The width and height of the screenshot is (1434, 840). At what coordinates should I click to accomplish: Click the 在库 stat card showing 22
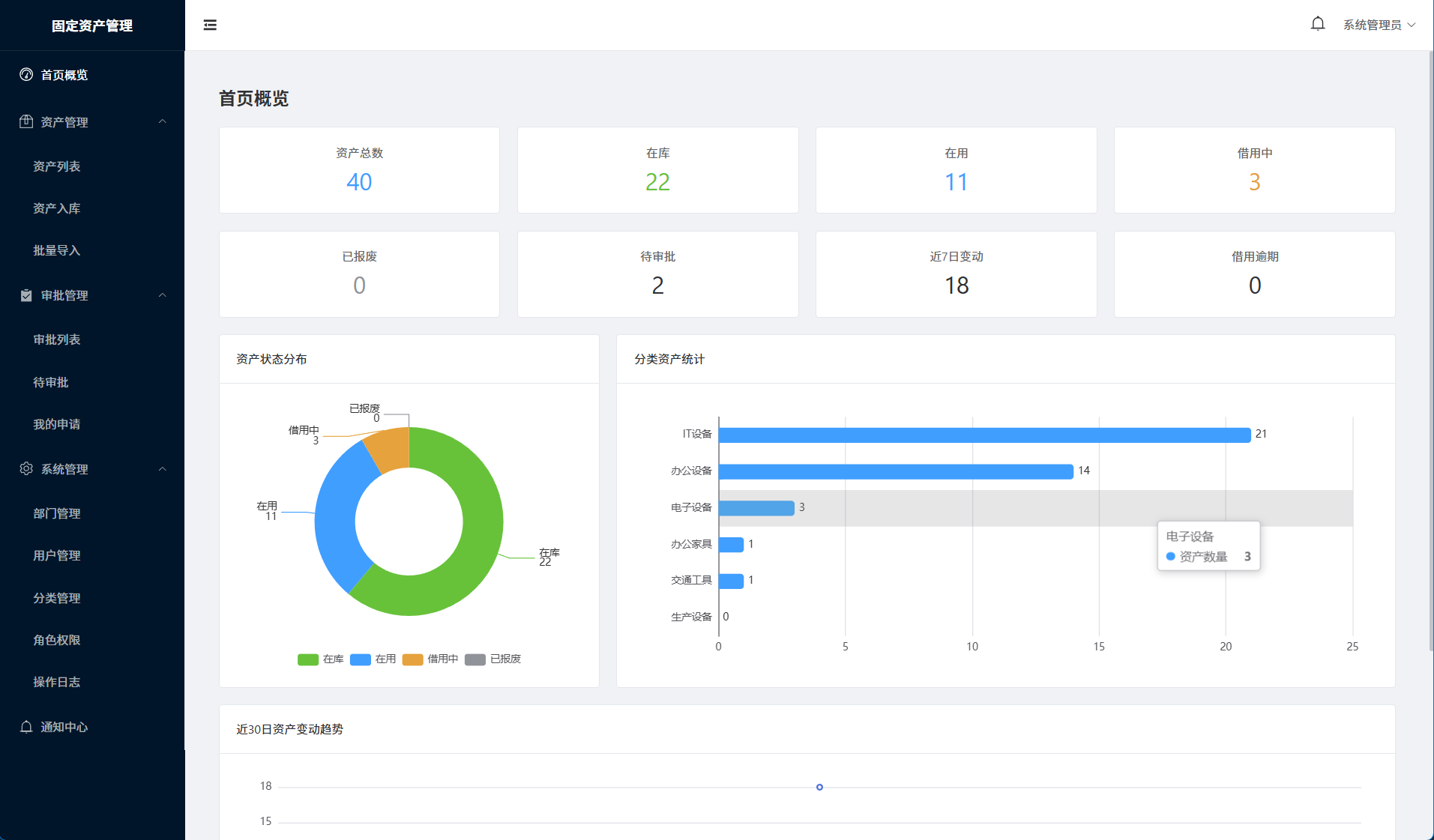pyautogui.click(x=657, y=170)
